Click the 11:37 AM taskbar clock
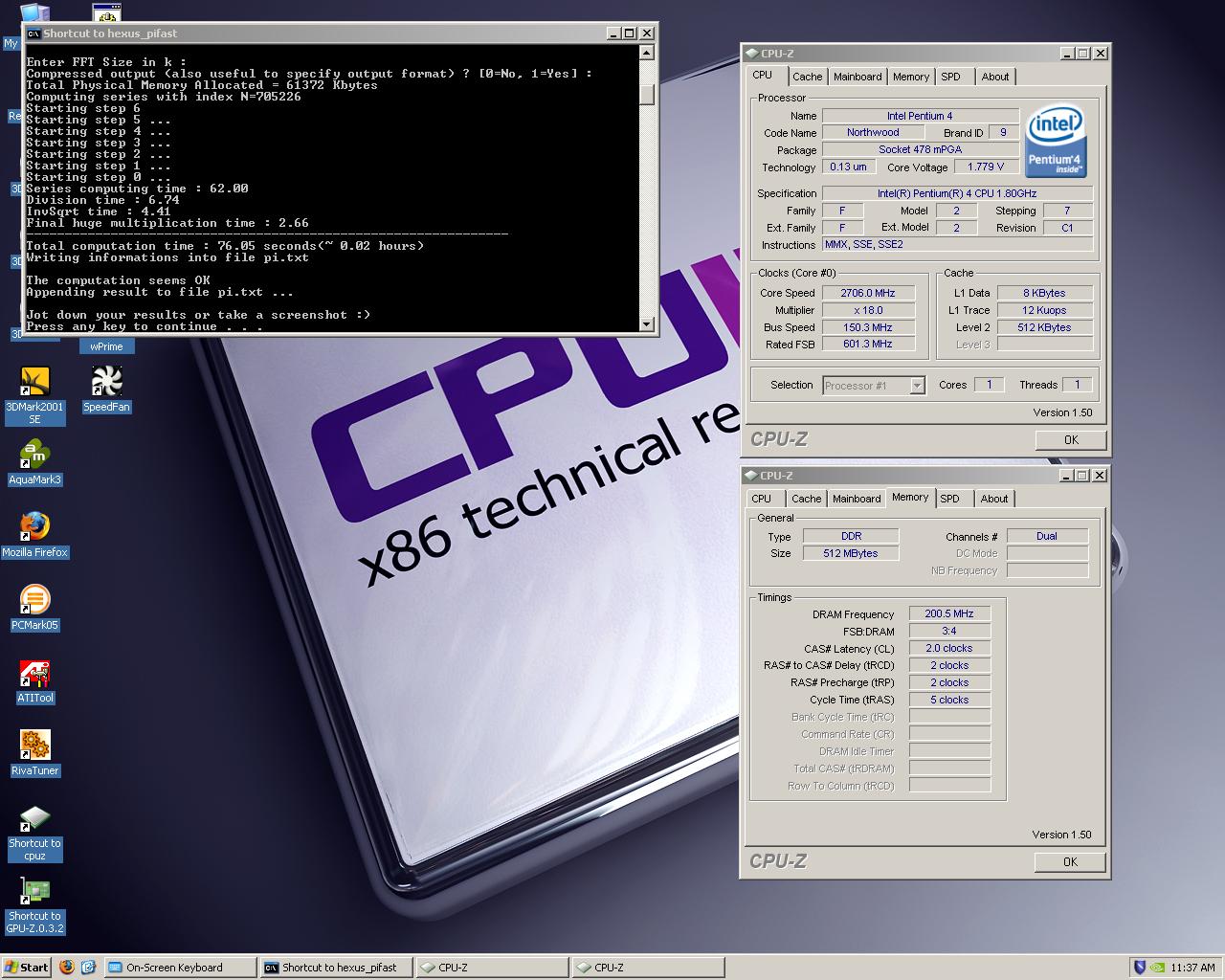The height and width of the screenshot is (980, 1225). click(x=1192, y=968)
